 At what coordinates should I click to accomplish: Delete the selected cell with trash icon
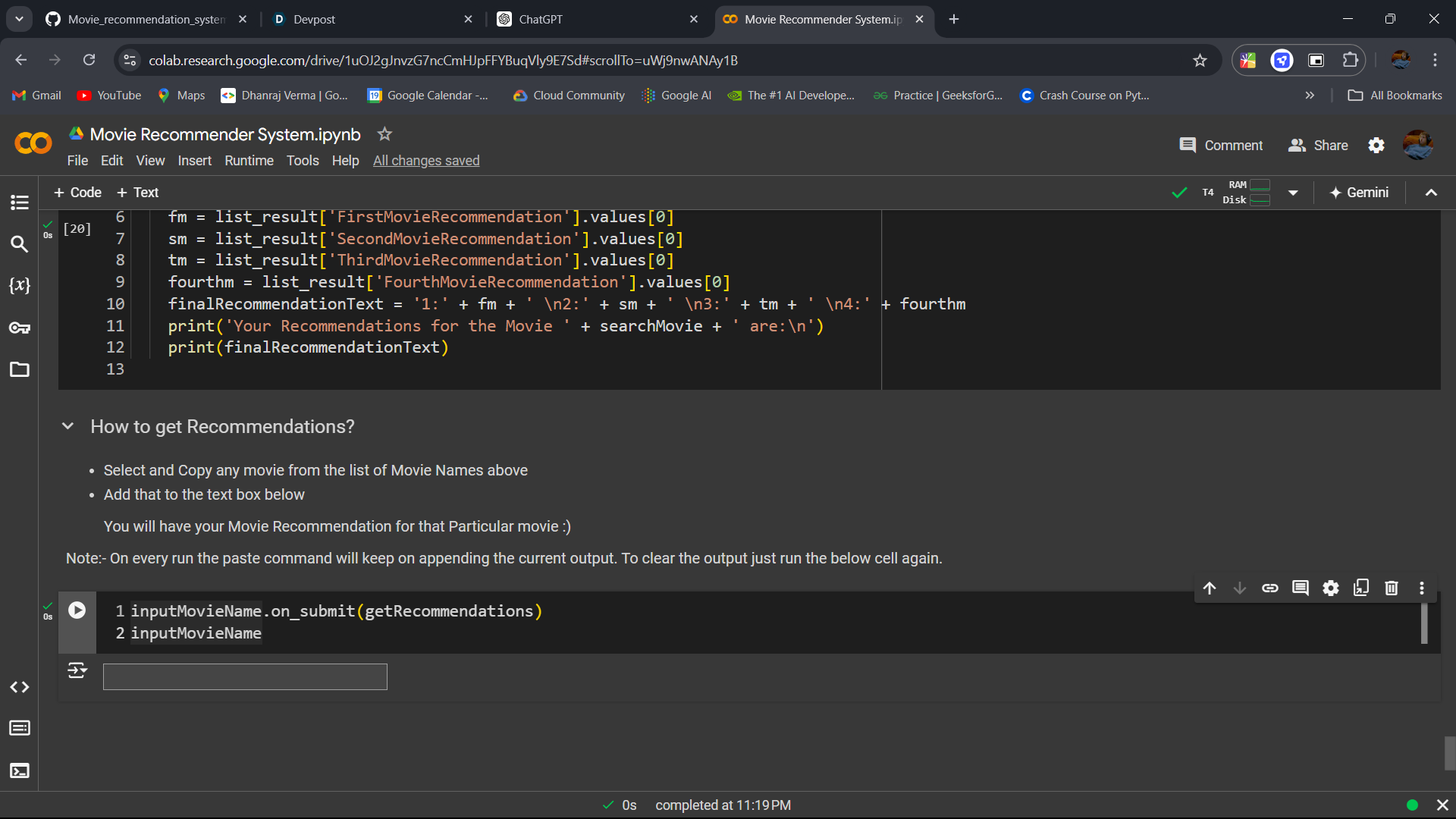(1392, 588)
